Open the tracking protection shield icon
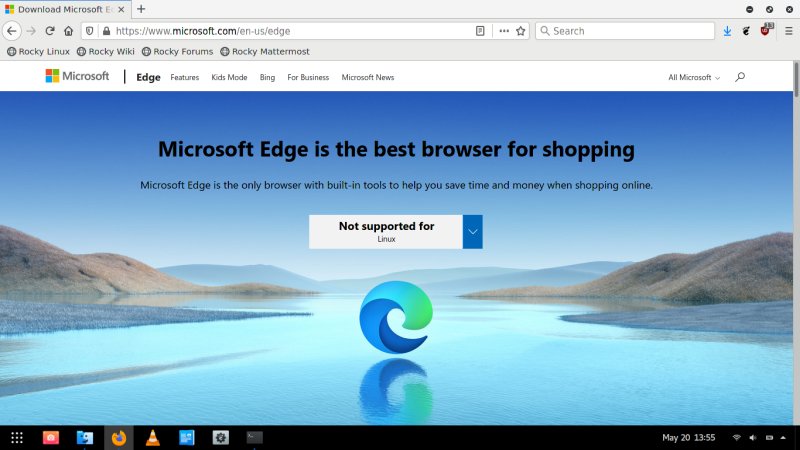This screenshot has width=800, height=450. pos(90,31)
